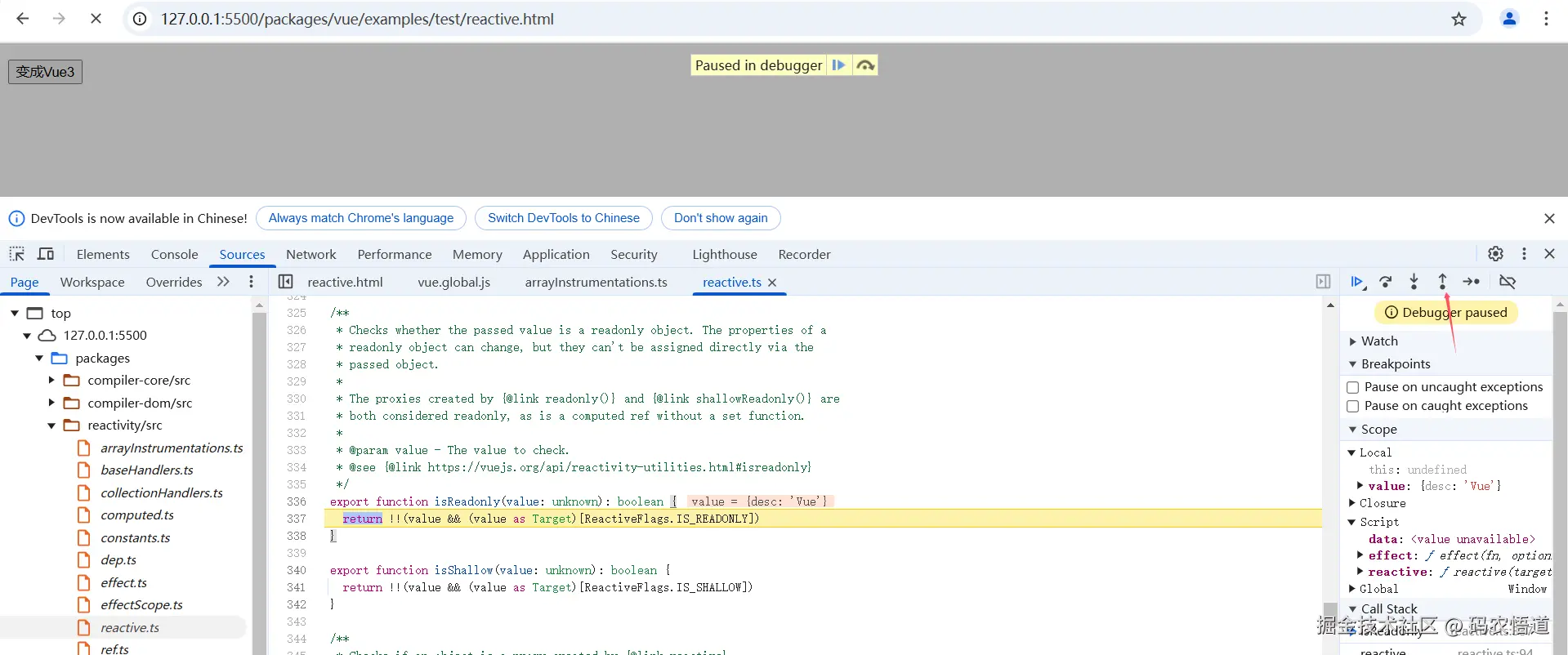Open DevTools settings gear
Screen dimensions: 1568x655
click(x=1495, y=254)
